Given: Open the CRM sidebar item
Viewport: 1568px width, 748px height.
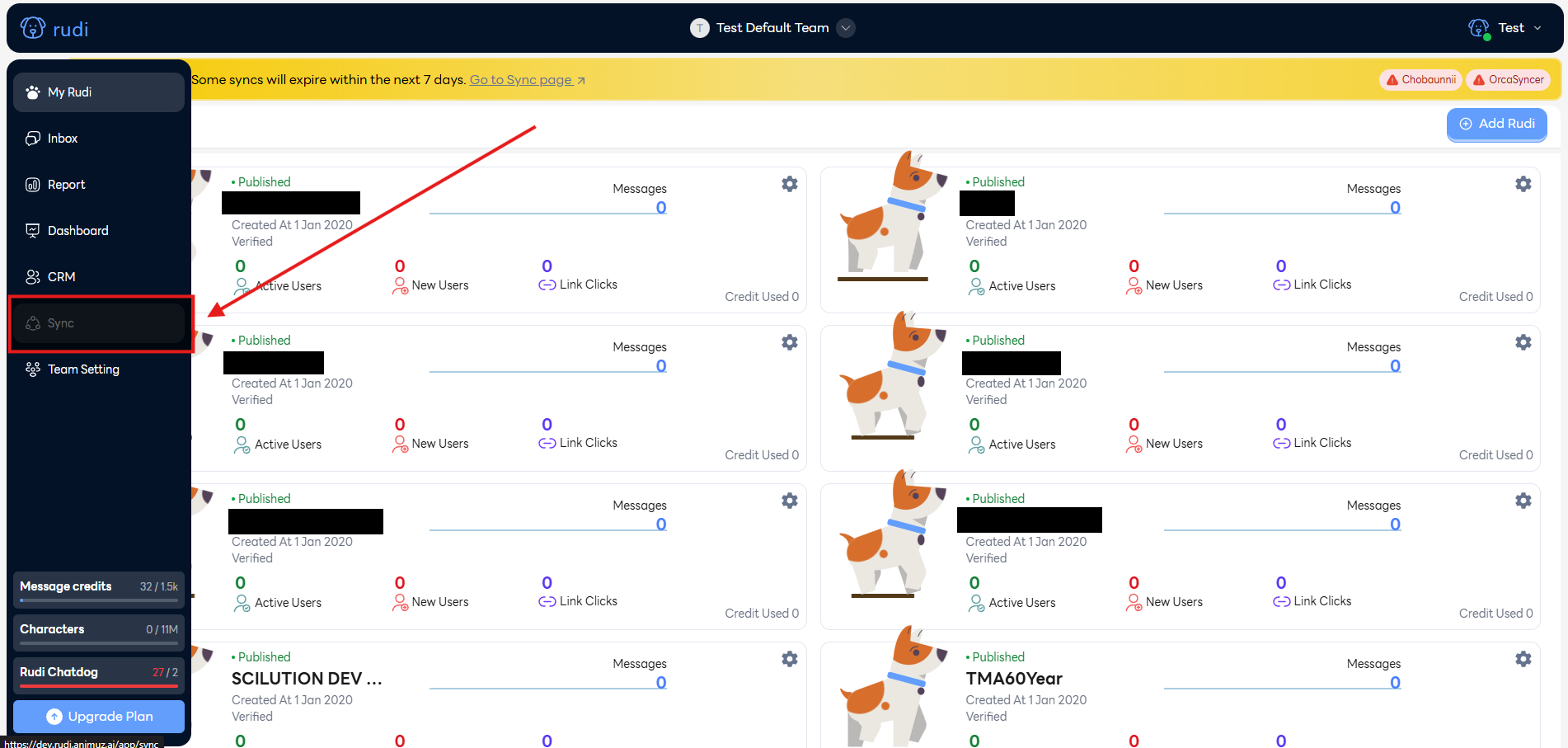Looking at the screenshot, I should click(x=61, y=277).
